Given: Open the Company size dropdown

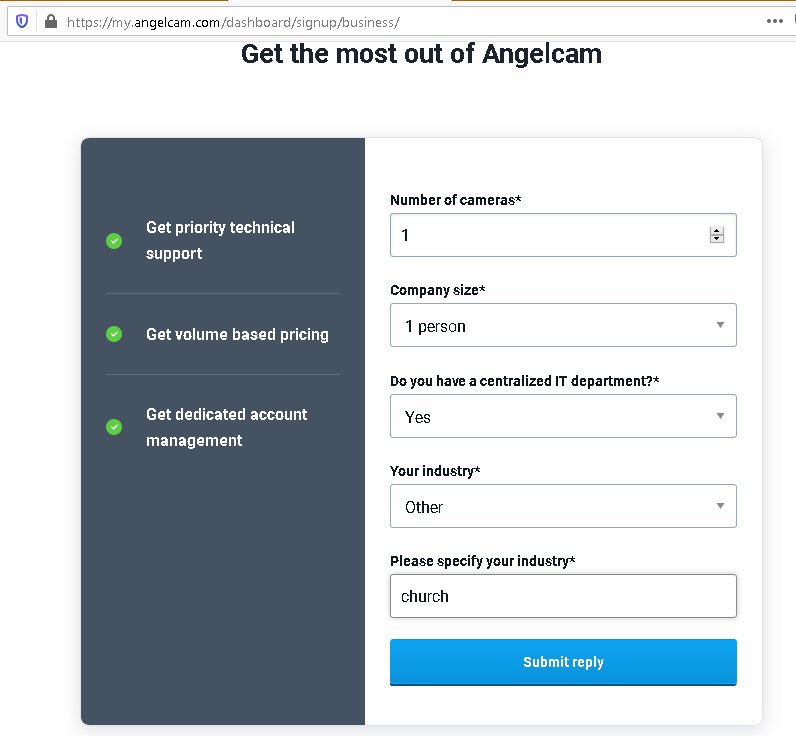Looking at the screenshot, I should (563, 326).
